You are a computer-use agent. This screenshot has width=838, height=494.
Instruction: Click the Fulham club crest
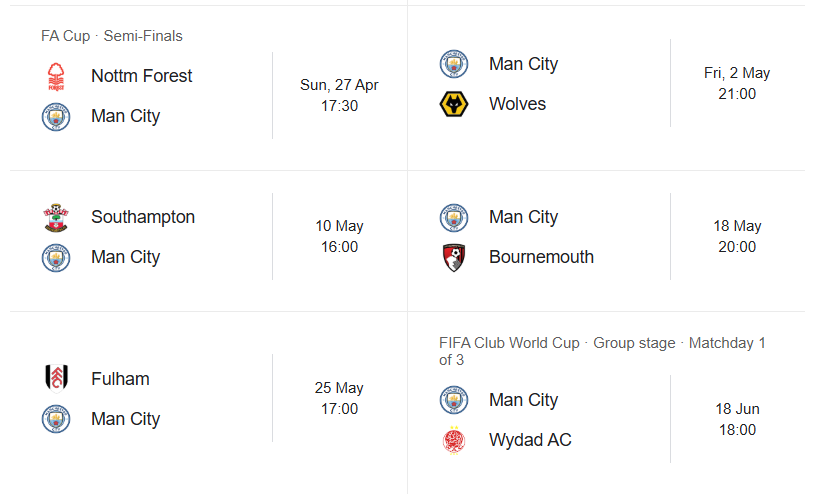click(x=56, y=379)
